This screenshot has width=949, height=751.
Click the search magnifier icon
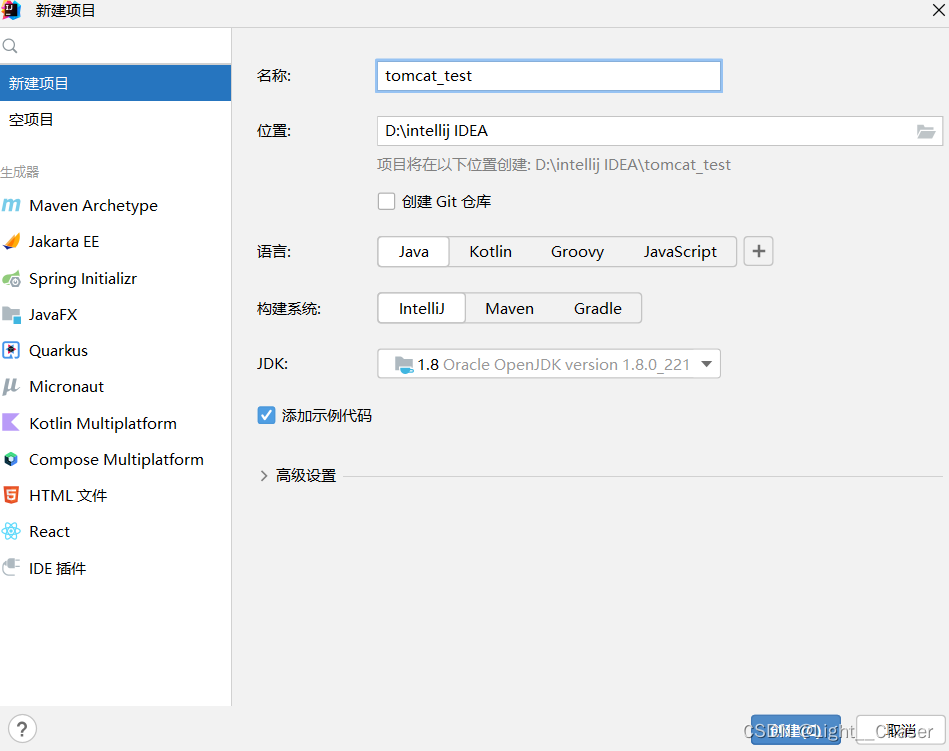10,46
